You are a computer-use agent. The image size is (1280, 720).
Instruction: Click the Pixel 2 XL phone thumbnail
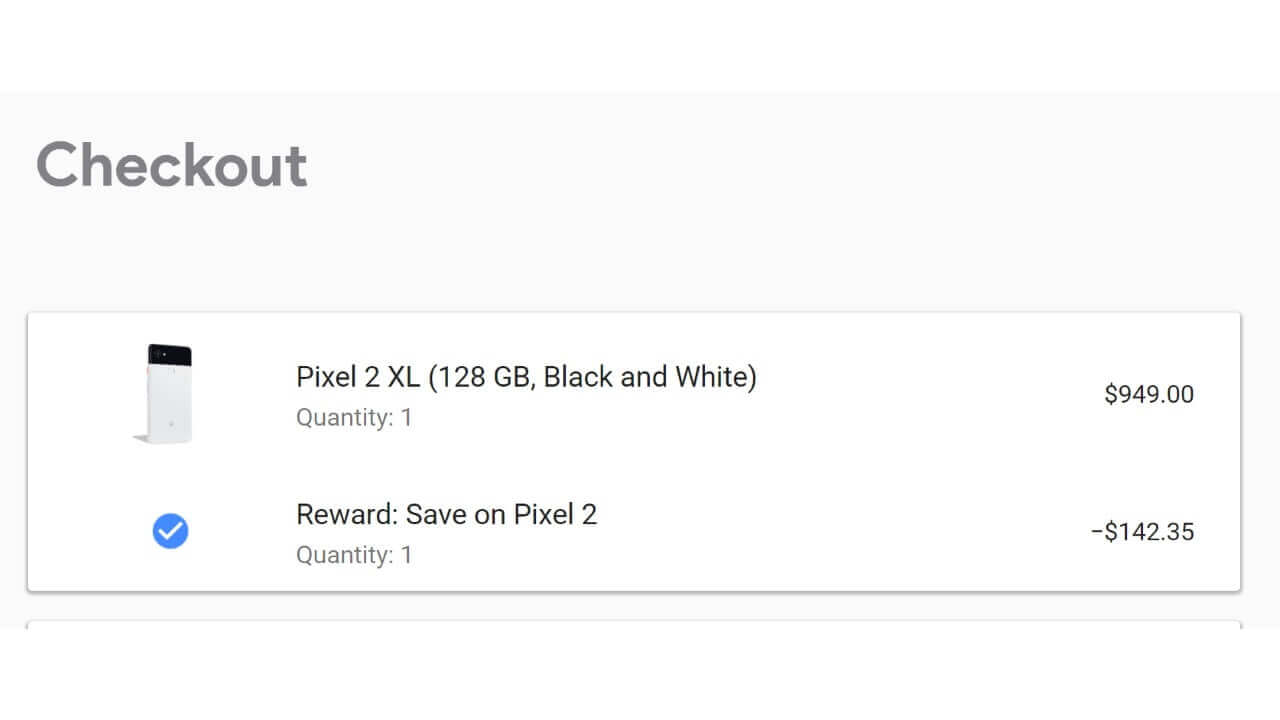(165, 394)
